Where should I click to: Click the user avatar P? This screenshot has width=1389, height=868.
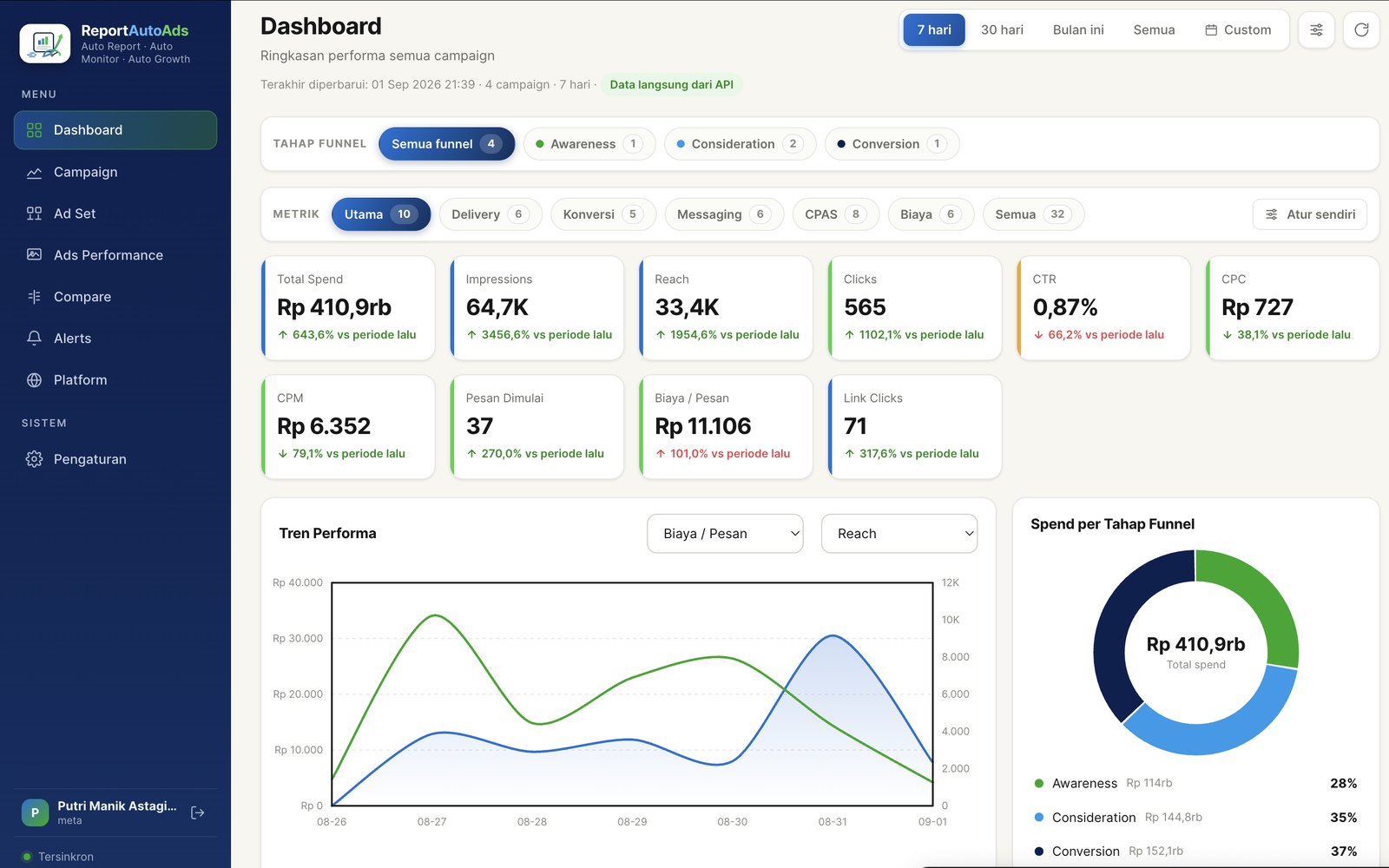click(35, 813)
